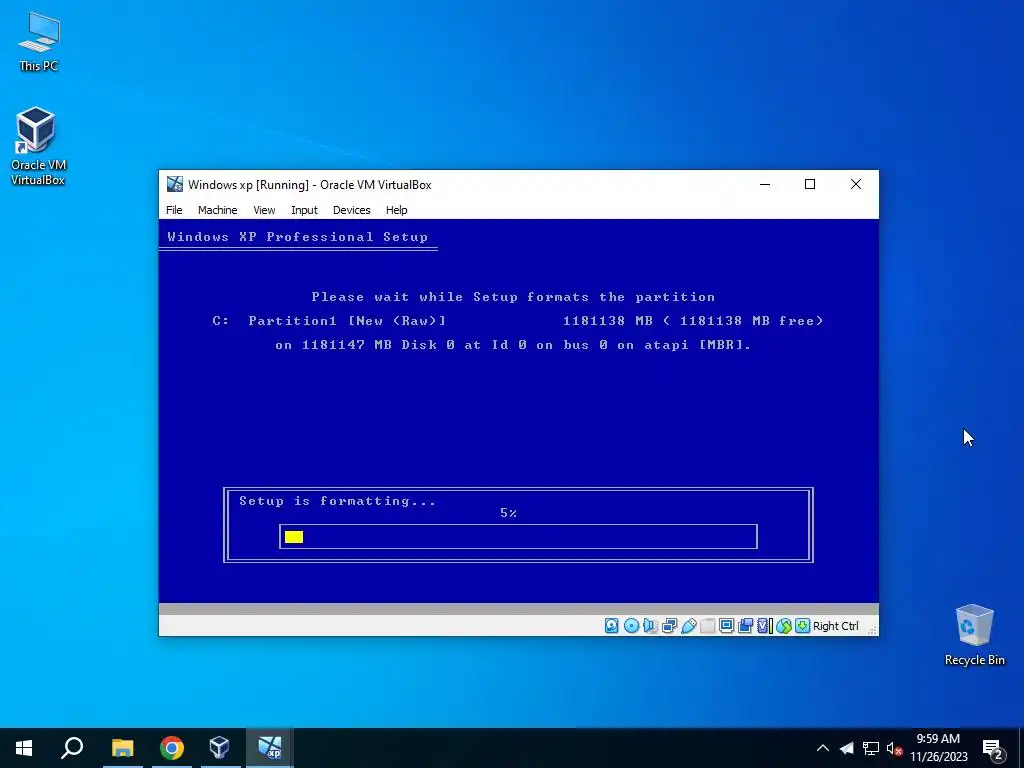Viewport: 1024px width, 768px height.
Task: Click the greyed-out shared folders indicator
Action: pyautogui.click(x=707, y=626)
